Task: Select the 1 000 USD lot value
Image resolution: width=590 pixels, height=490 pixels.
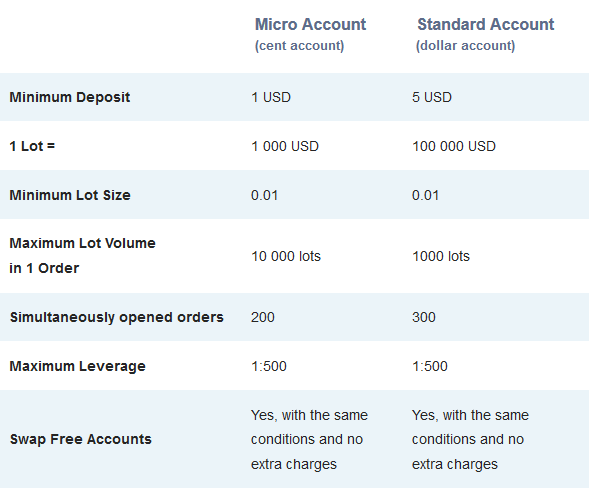Action: pyautogui.click(x=285, y=146)
